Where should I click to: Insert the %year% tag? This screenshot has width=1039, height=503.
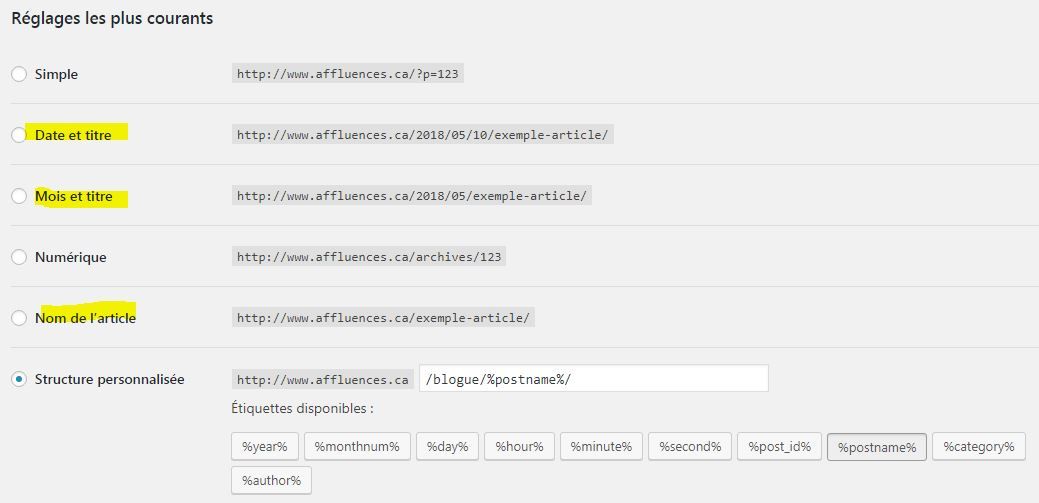click(x=265, y=447)
